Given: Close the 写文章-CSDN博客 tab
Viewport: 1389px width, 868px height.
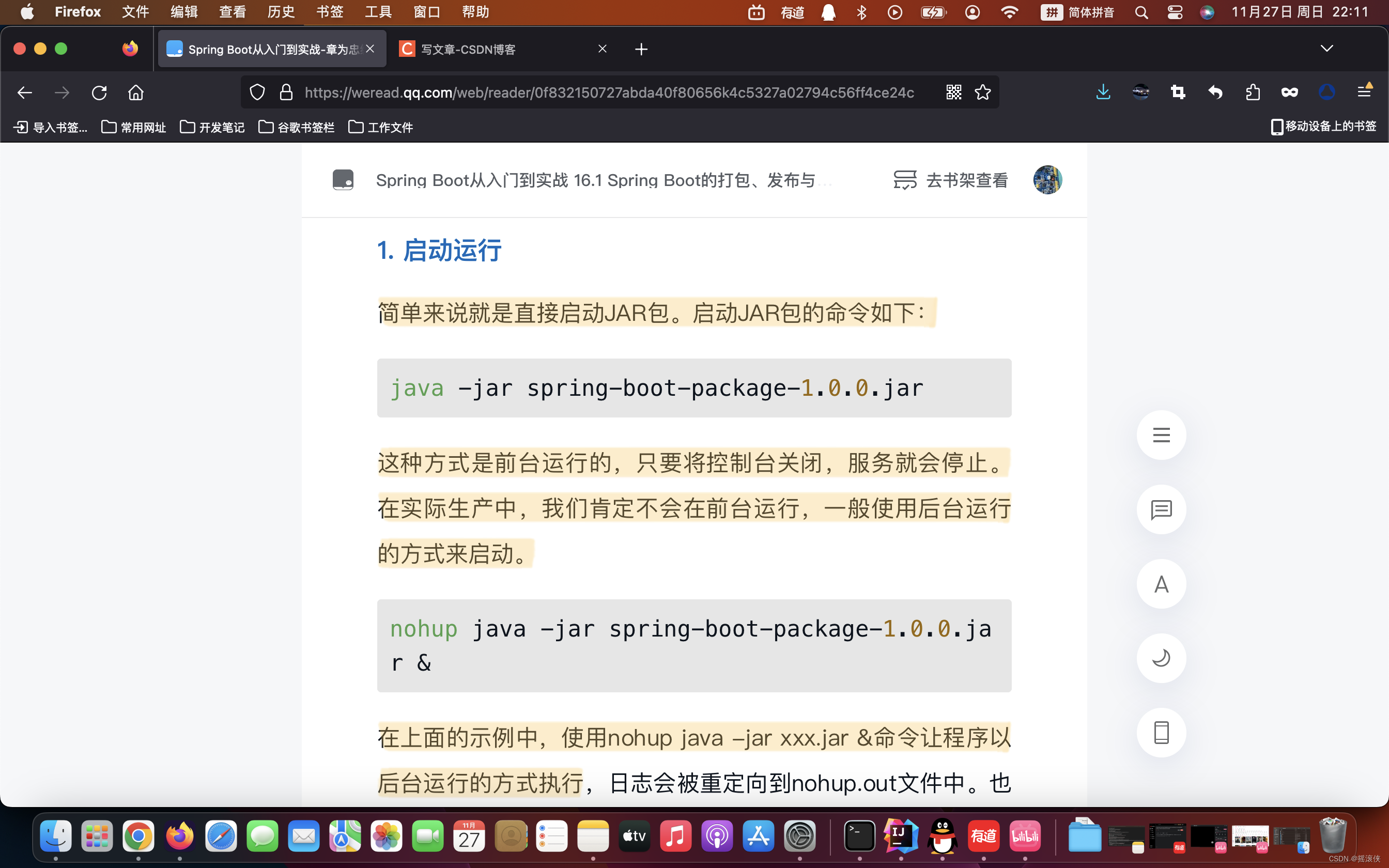Looking at the screenshot, I should pos(602,49).
